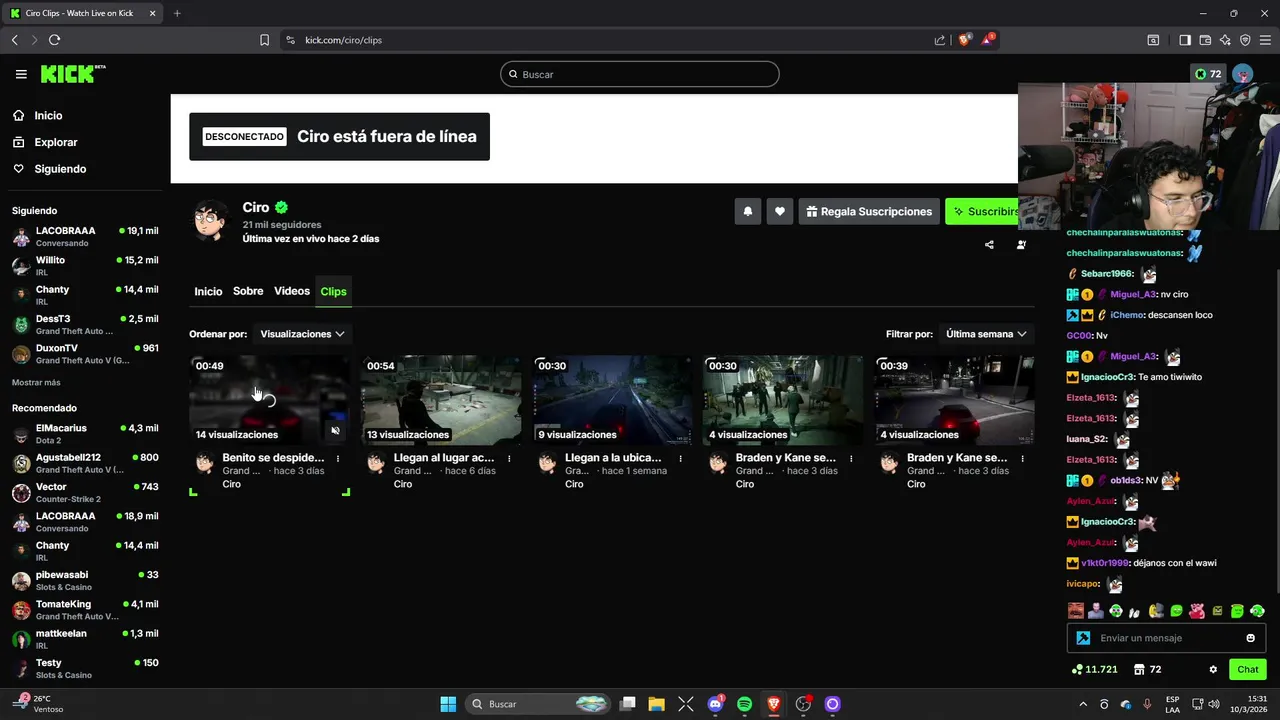The height and width of the screenshot is (720, 1280).
Task: Open Siguiendo in the sidebar
Action: pos(60,169)
